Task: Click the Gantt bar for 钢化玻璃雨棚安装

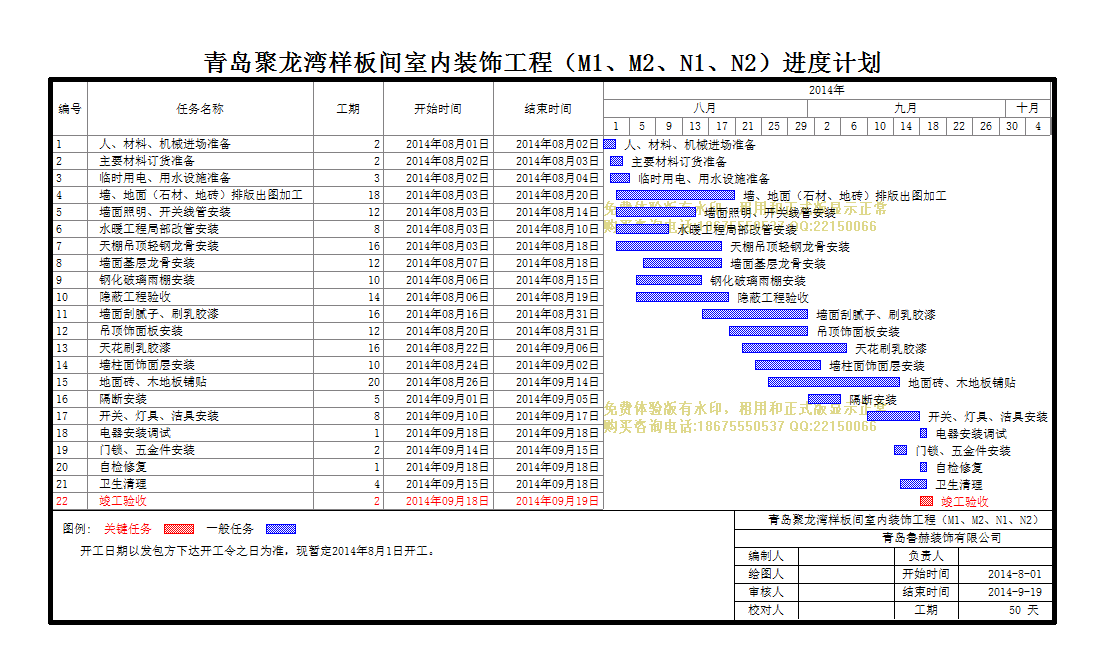Action: coord(669,280)
